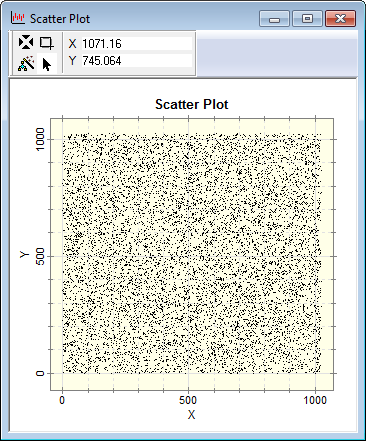The image size is (366, 441).
Task: Click the Y coordinate field showing 745.064
Action: coord(137,61)
